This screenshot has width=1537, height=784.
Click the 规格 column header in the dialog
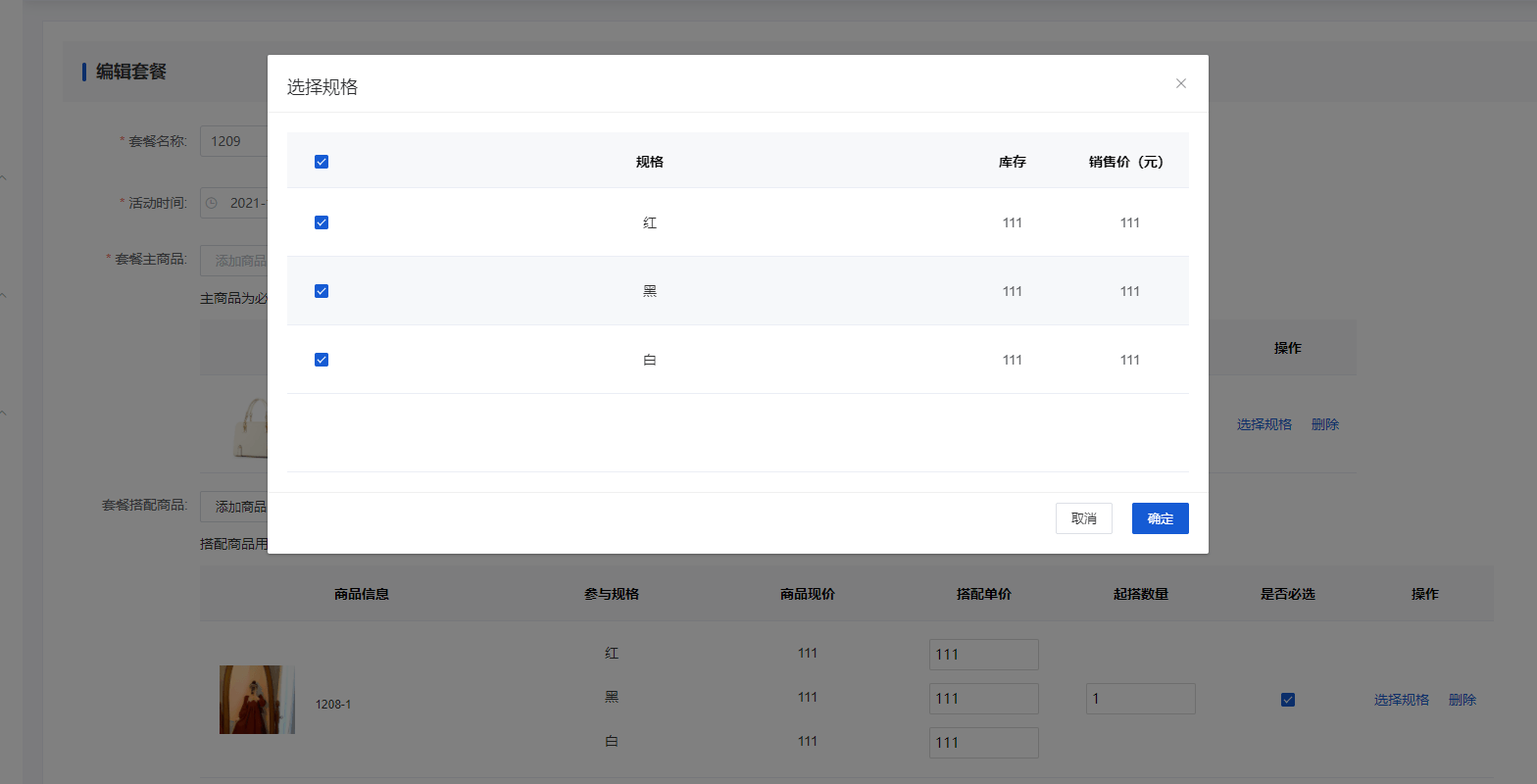click(x=650, y=162)
